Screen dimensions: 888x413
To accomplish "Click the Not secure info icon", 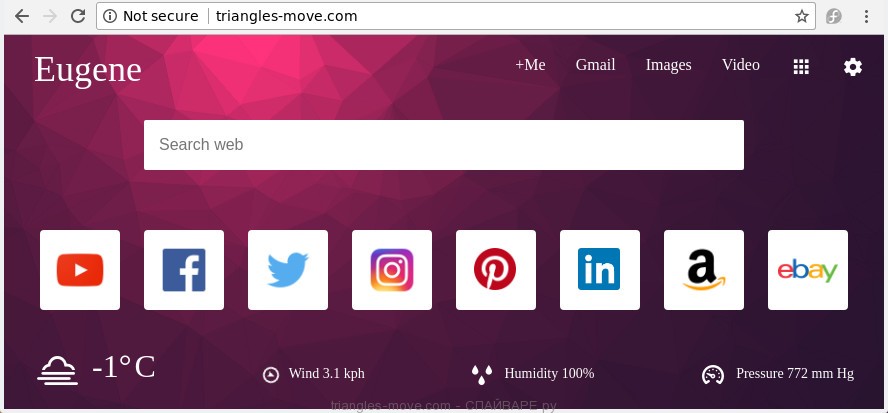I will 110,16.
